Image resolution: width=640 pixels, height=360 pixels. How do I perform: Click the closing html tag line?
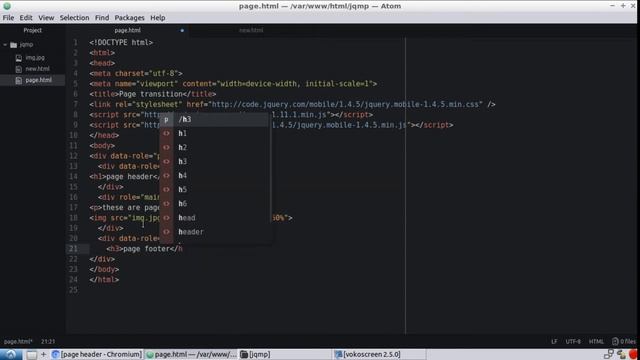104,280
